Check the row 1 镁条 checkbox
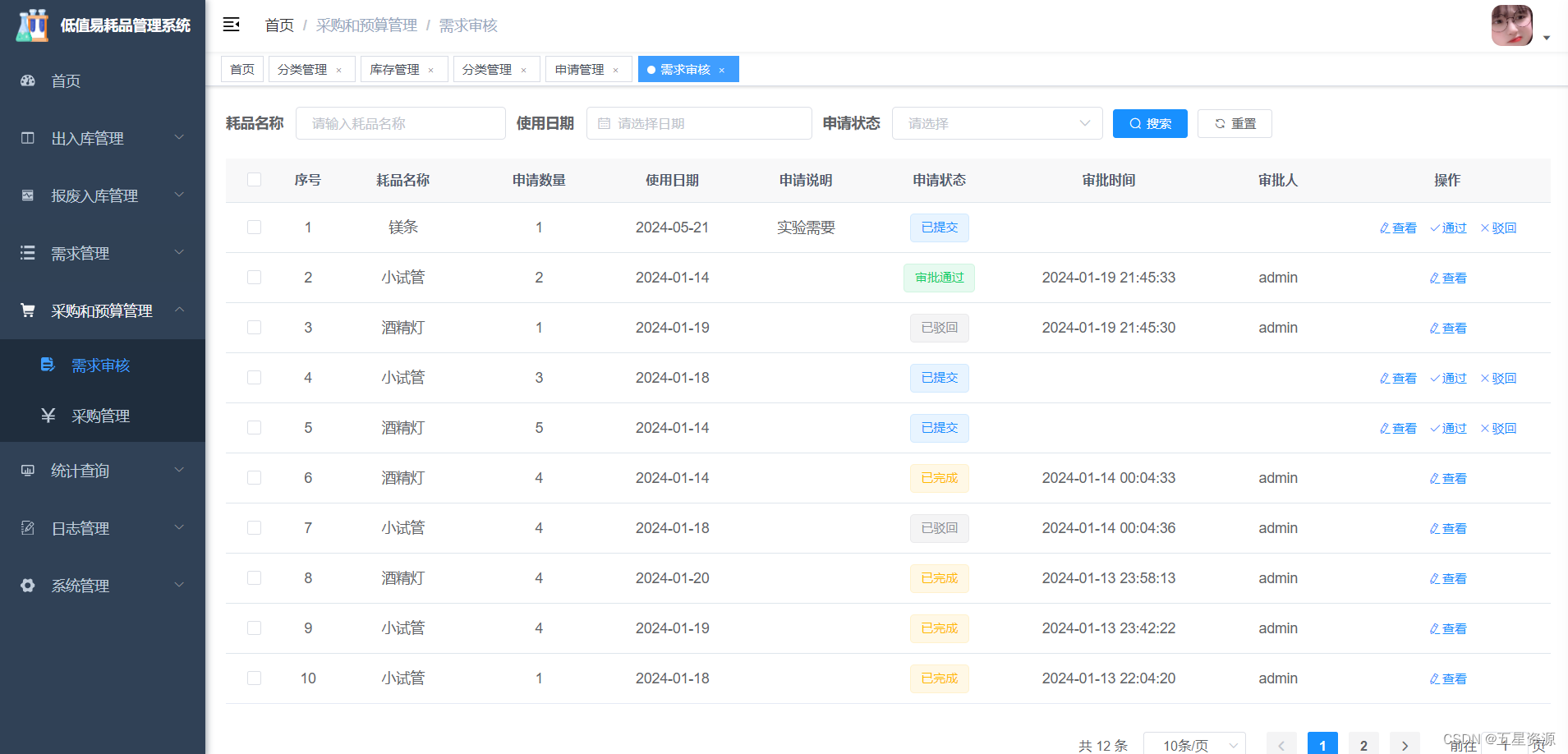The height and width of the screenshot is (754, 1568). click(x=255, y=228)
